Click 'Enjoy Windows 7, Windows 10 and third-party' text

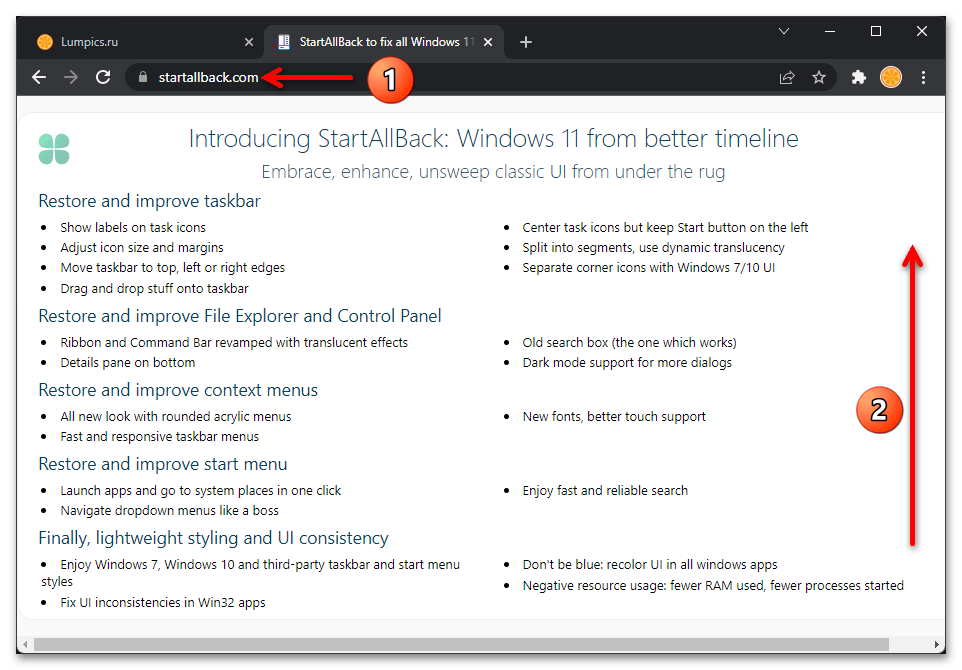pos(250,573)
